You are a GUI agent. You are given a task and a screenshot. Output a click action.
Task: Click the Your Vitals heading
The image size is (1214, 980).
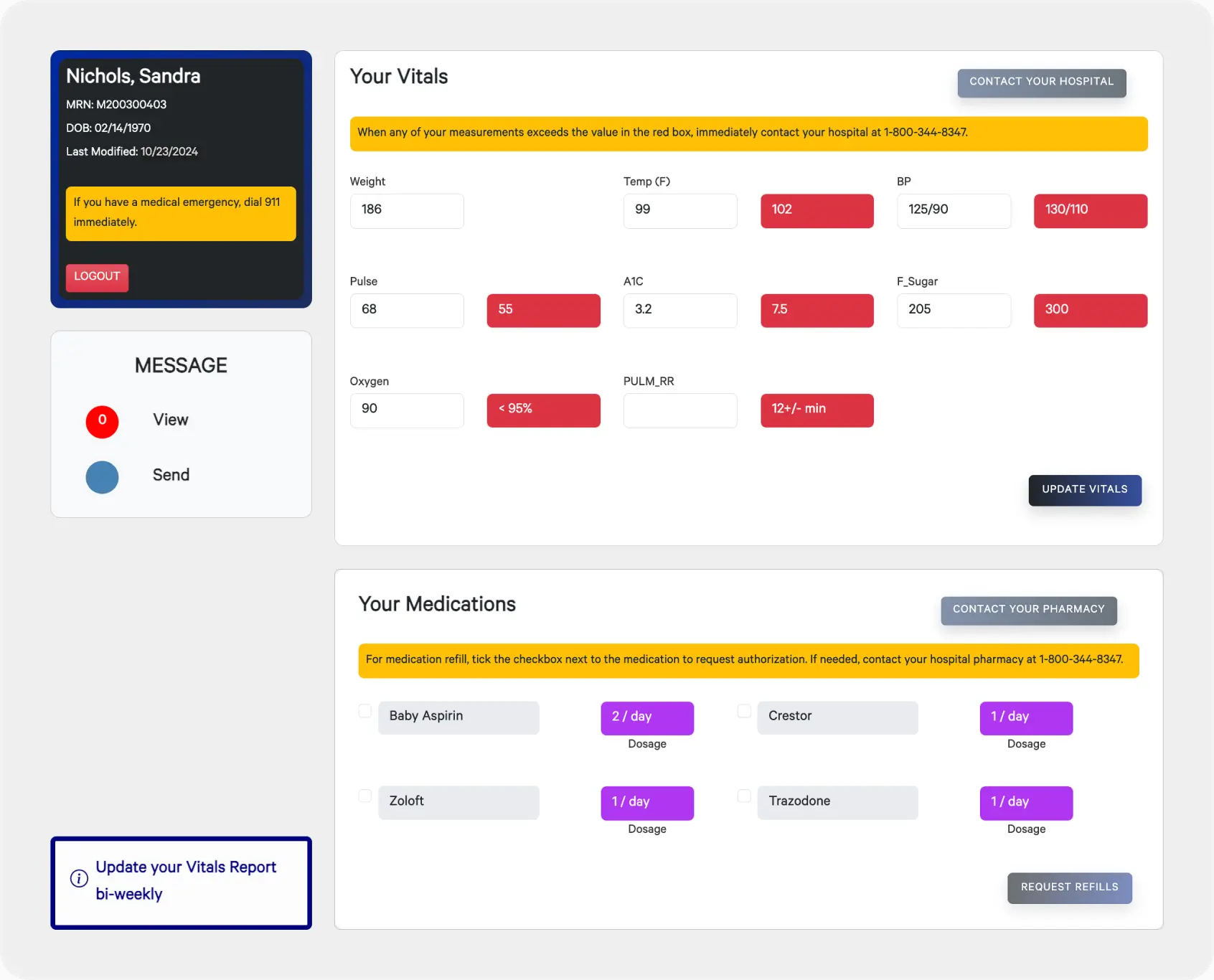pyautogui.click(x=399, y=76)
